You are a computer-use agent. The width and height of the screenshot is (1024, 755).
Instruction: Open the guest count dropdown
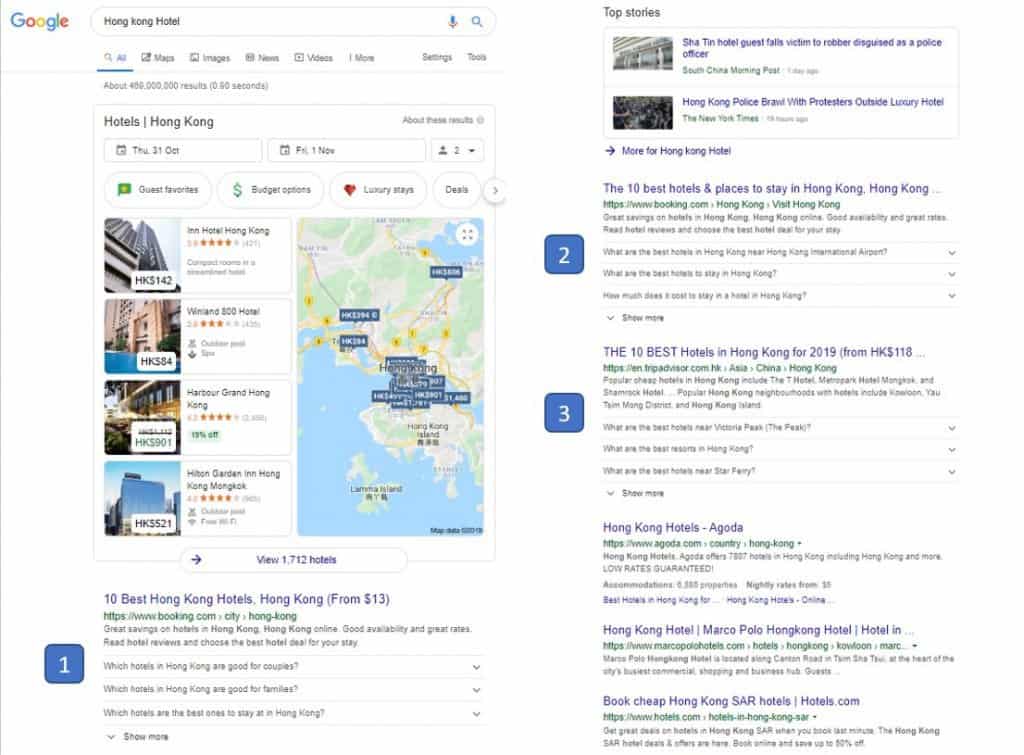pyautogui.click(x=456, y=151)
